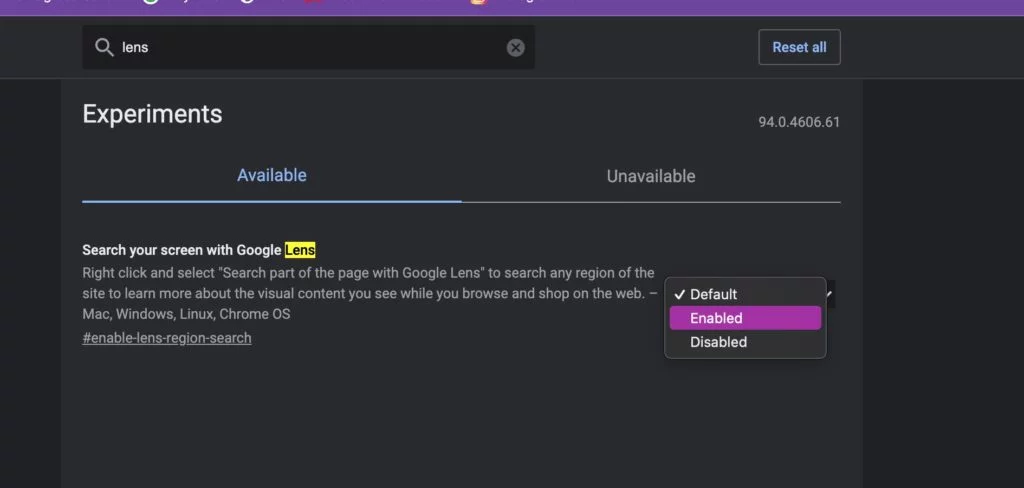The height and width of the screenshot is (488, 1024).
Task: Open the #enable-lens-region-search anchor link
Action: coord(167,338)
